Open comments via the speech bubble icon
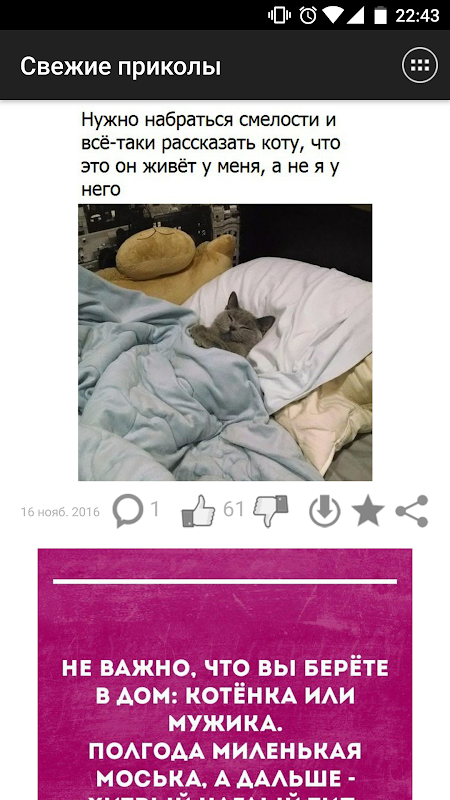The width and height of the screenshot is (450, 800). coord(128,511)
